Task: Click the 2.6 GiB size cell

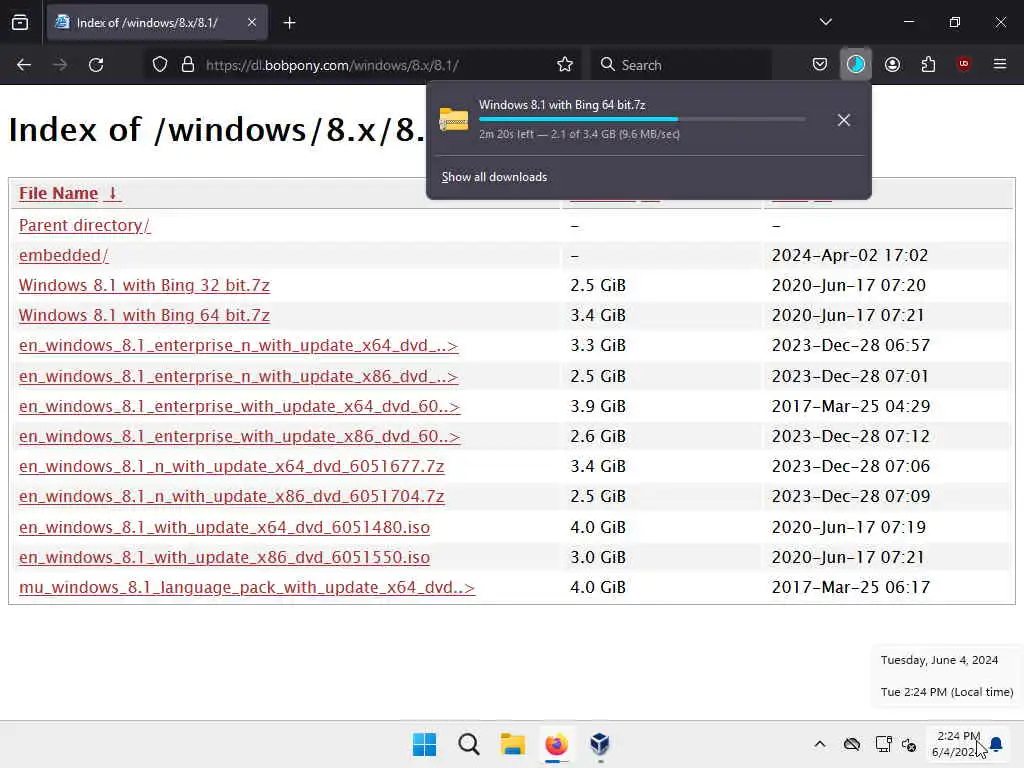Action: tap(598, 436)
